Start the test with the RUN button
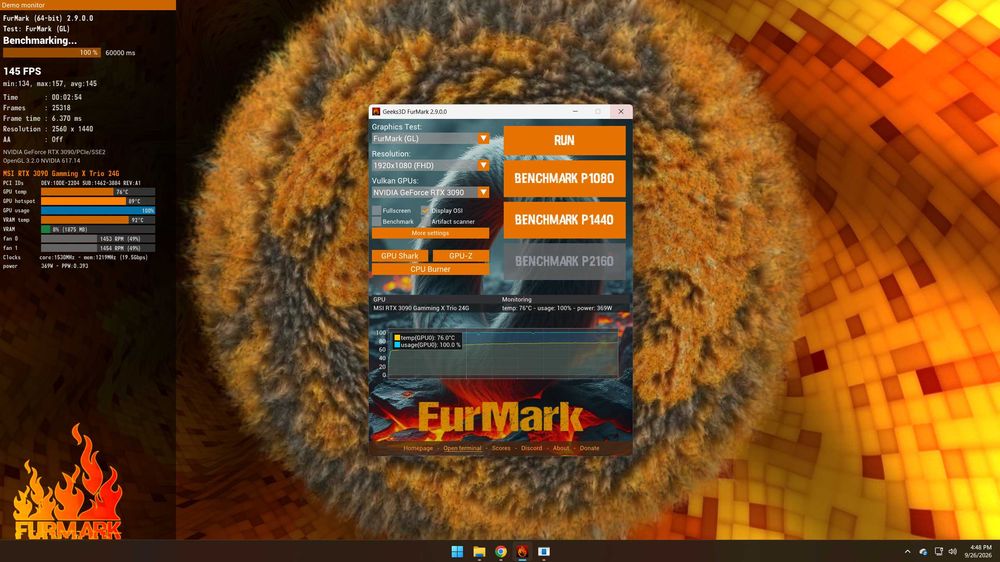The width and height of the screenshot is (1000, 562). tap(564, 140)
